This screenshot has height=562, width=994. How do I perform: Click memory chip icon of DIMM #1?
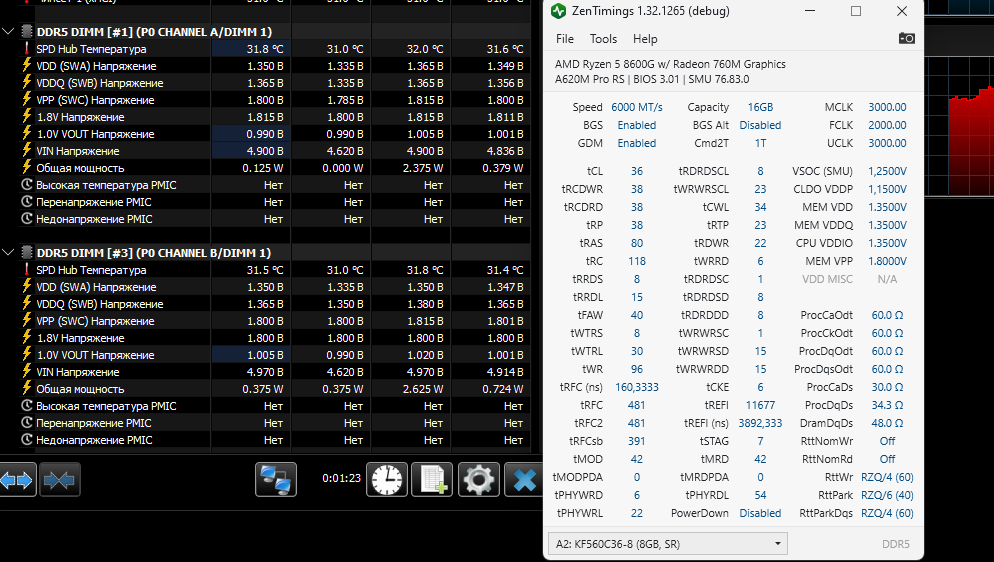point(27,32)
